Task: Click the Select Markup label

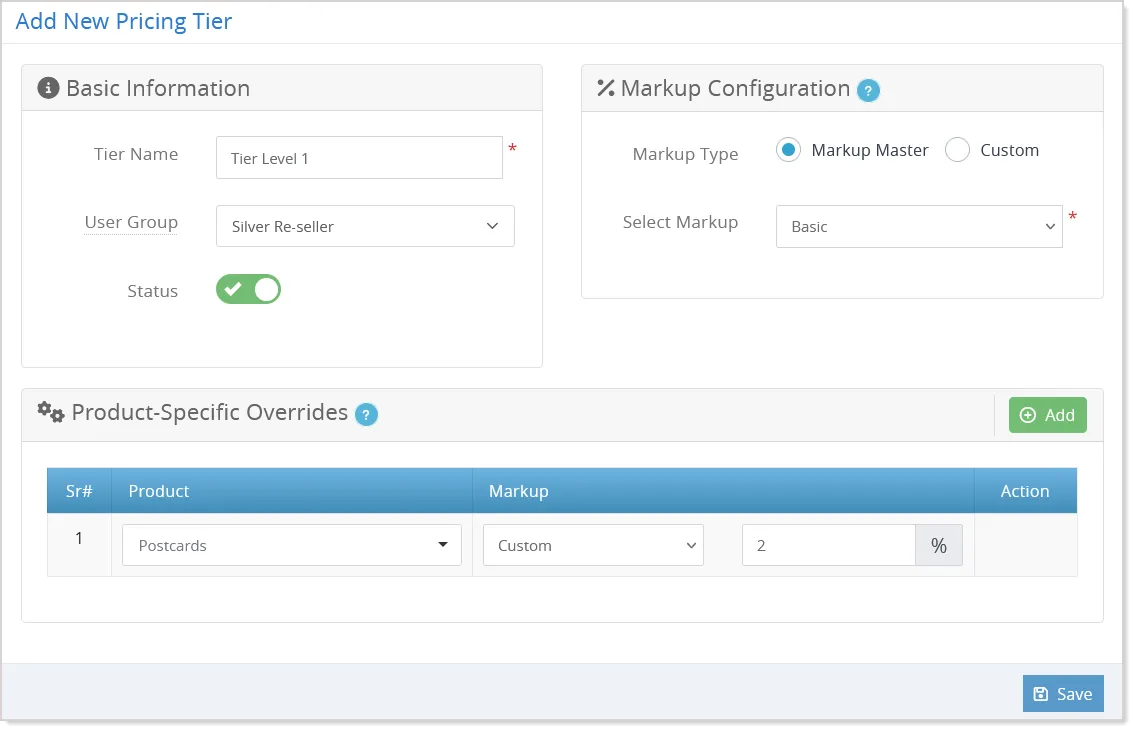Action: click(681, 222)
